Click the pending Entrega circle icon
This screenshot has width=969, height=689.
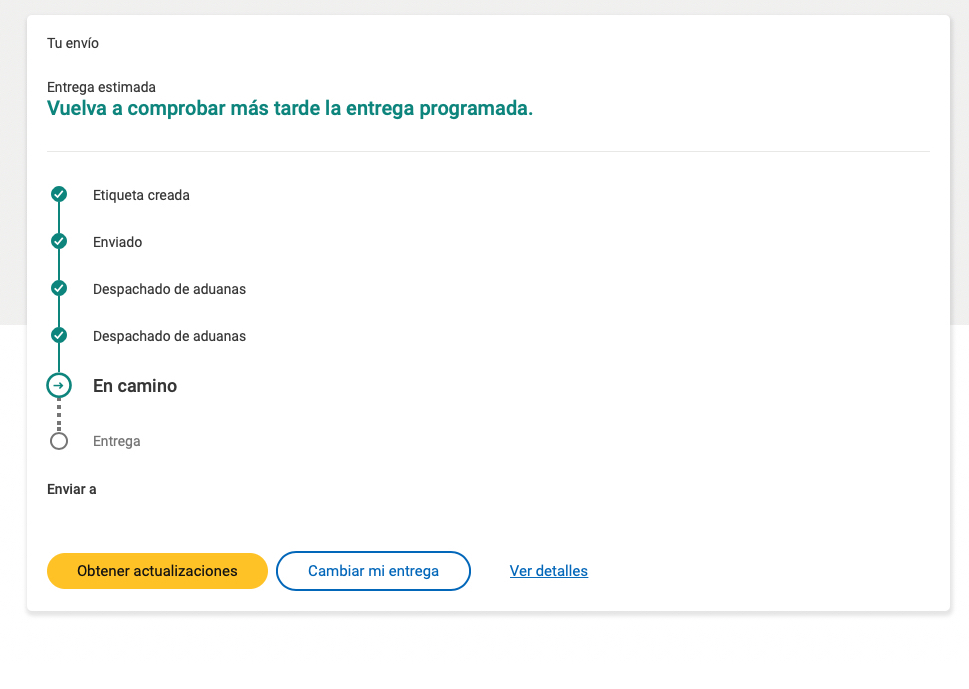58,440
